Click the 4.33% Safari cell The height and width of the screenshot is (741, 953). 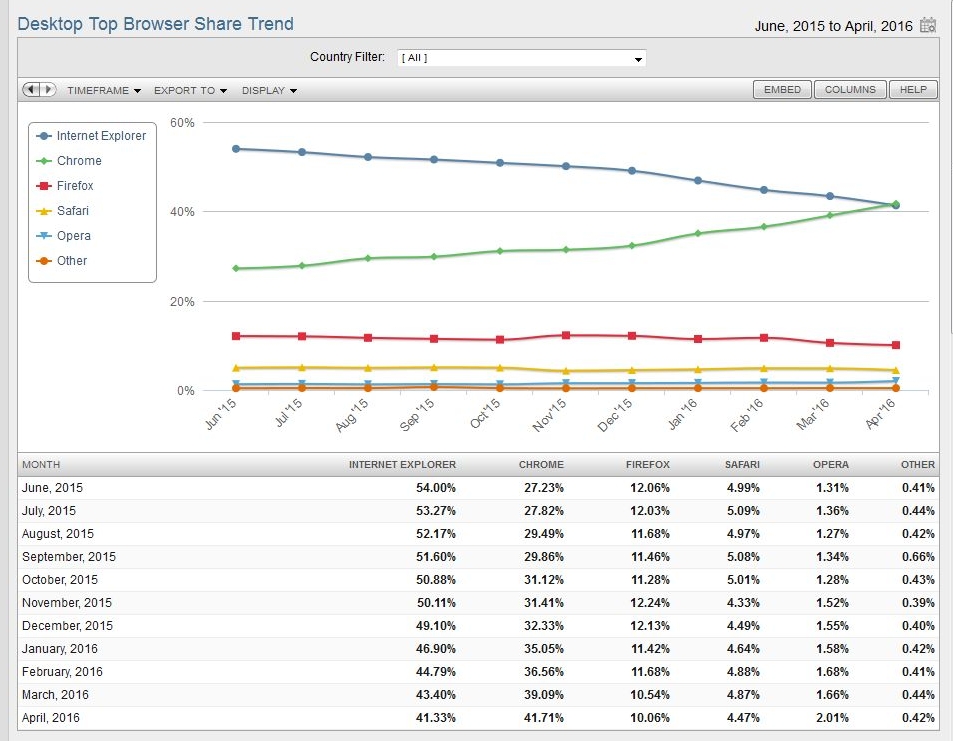[x=743, y=603]
